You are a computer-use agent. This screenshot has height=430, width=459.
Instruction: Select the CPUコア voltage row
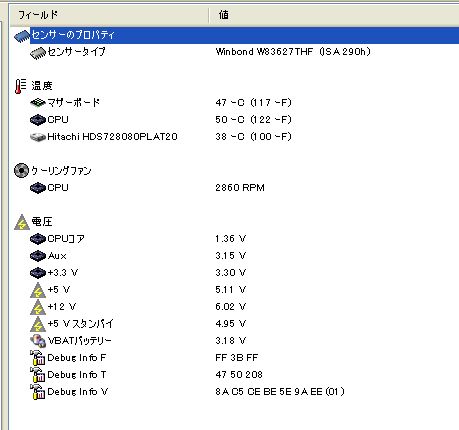click(234, 239)
